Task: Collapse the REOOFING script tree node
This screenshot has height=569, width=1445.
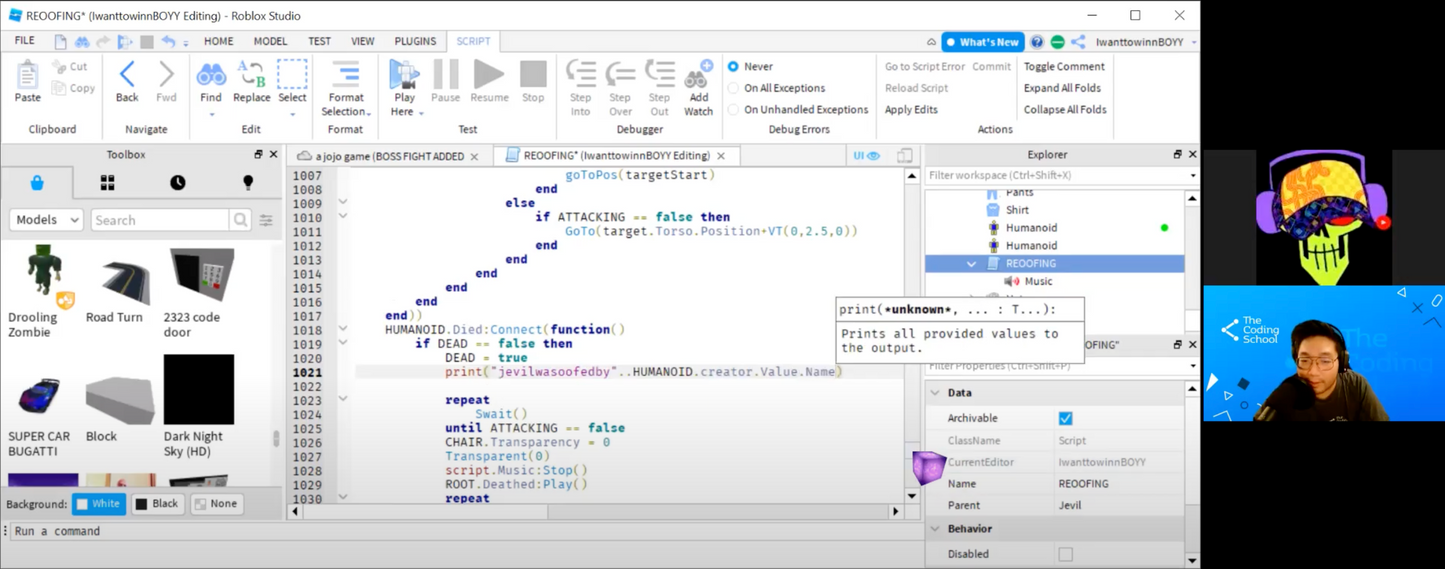Action: (971, 264)
